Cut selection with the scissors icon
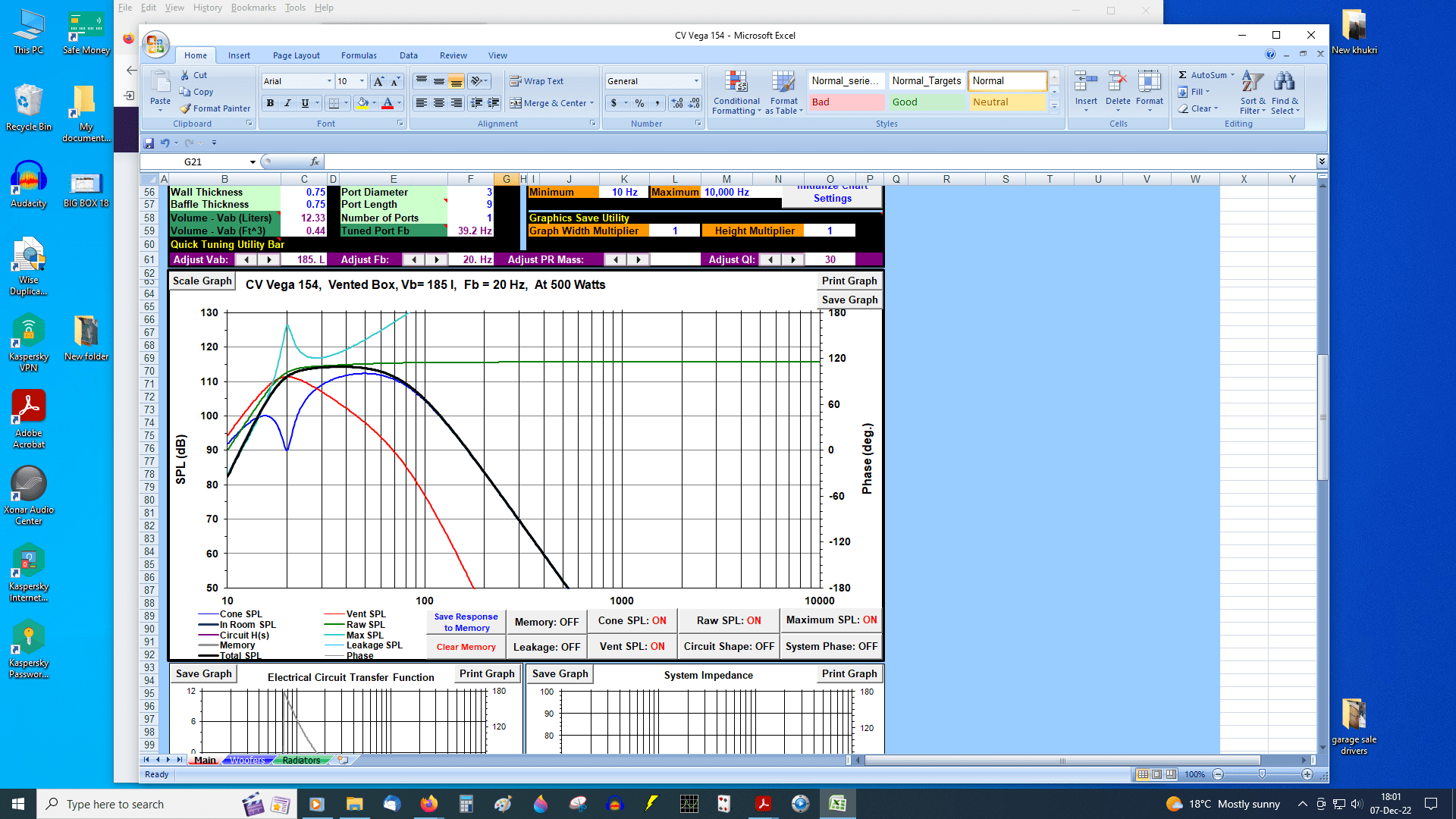Image resolution: width=1456 pixels, height=819 pixels. pos(185,75)
